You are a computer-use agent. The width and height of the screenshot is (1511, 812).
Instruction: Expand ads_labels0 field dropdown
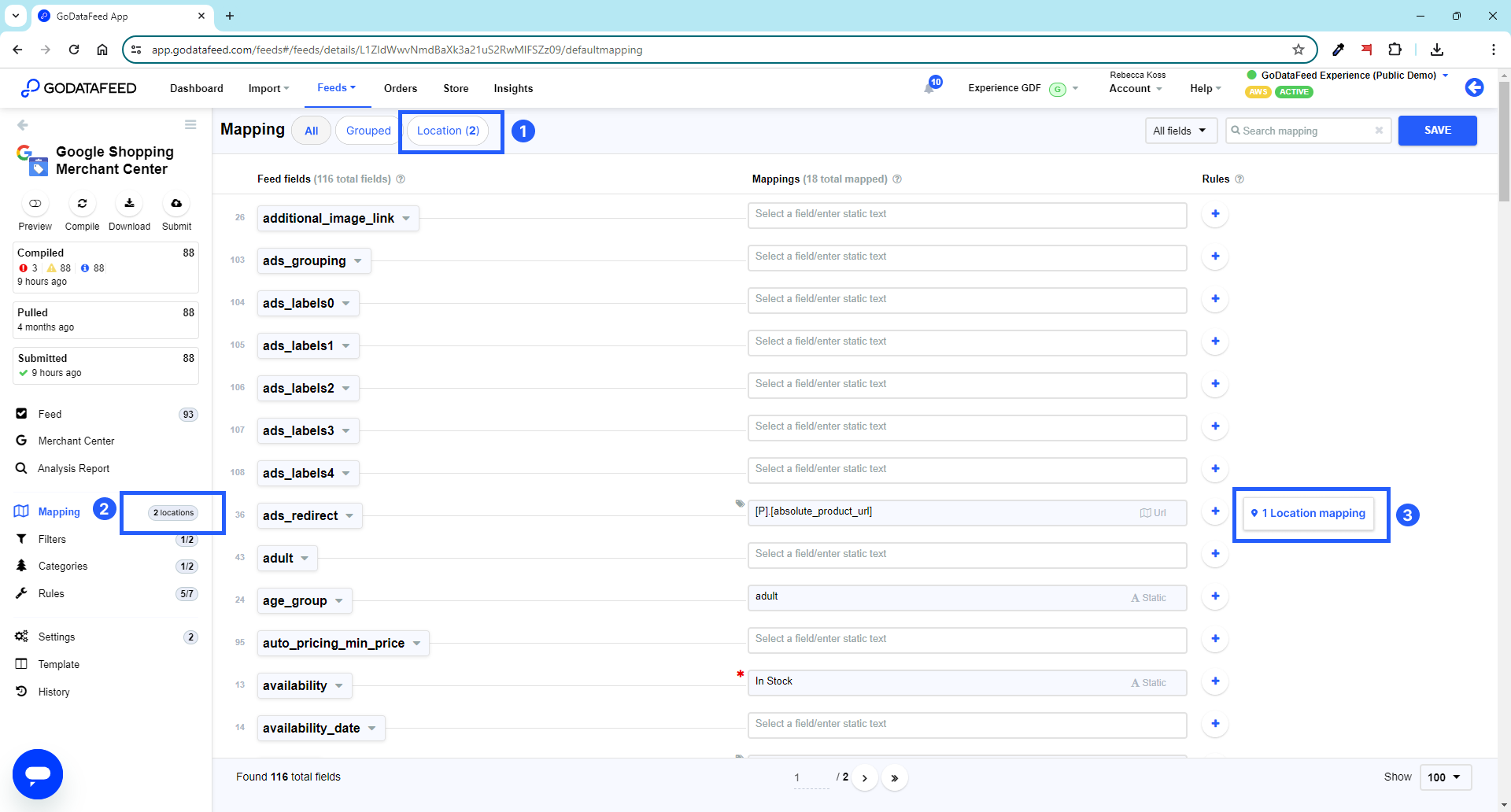(346, 304)
